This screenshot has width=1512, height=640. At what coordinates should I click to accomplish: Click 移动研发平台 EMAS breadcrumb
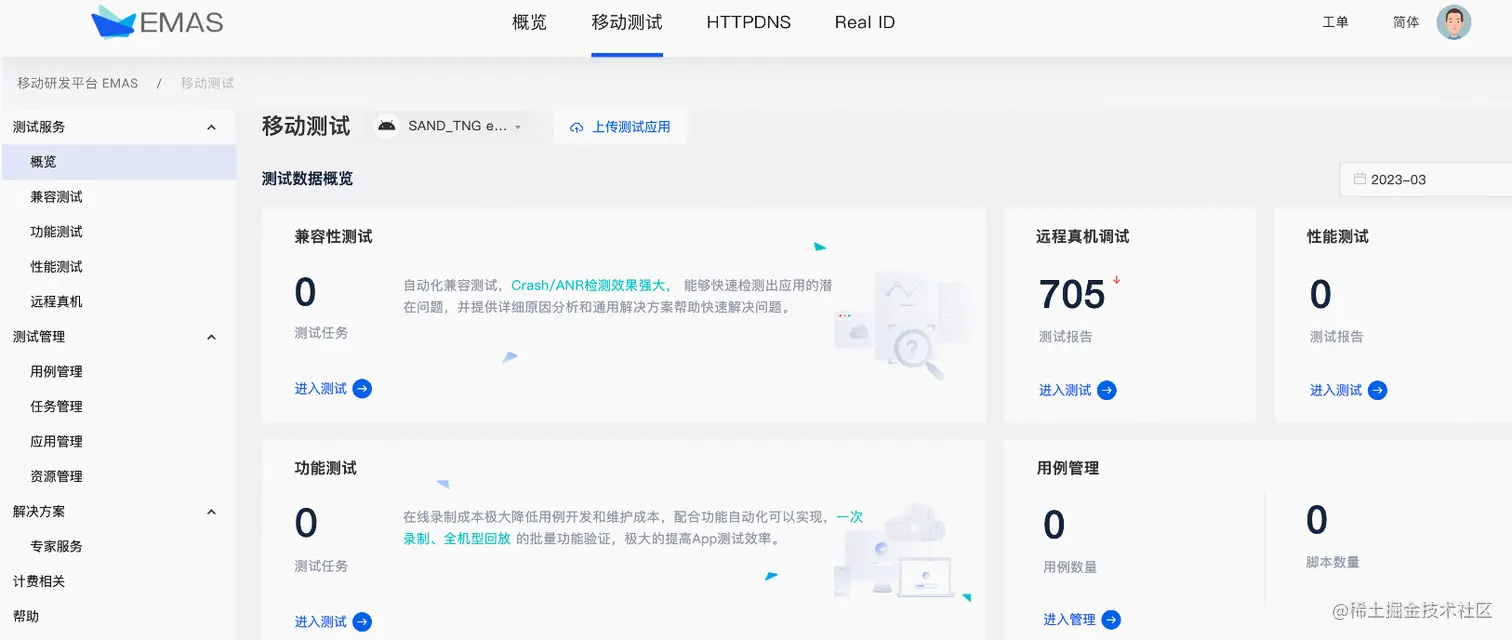point(77,83)
